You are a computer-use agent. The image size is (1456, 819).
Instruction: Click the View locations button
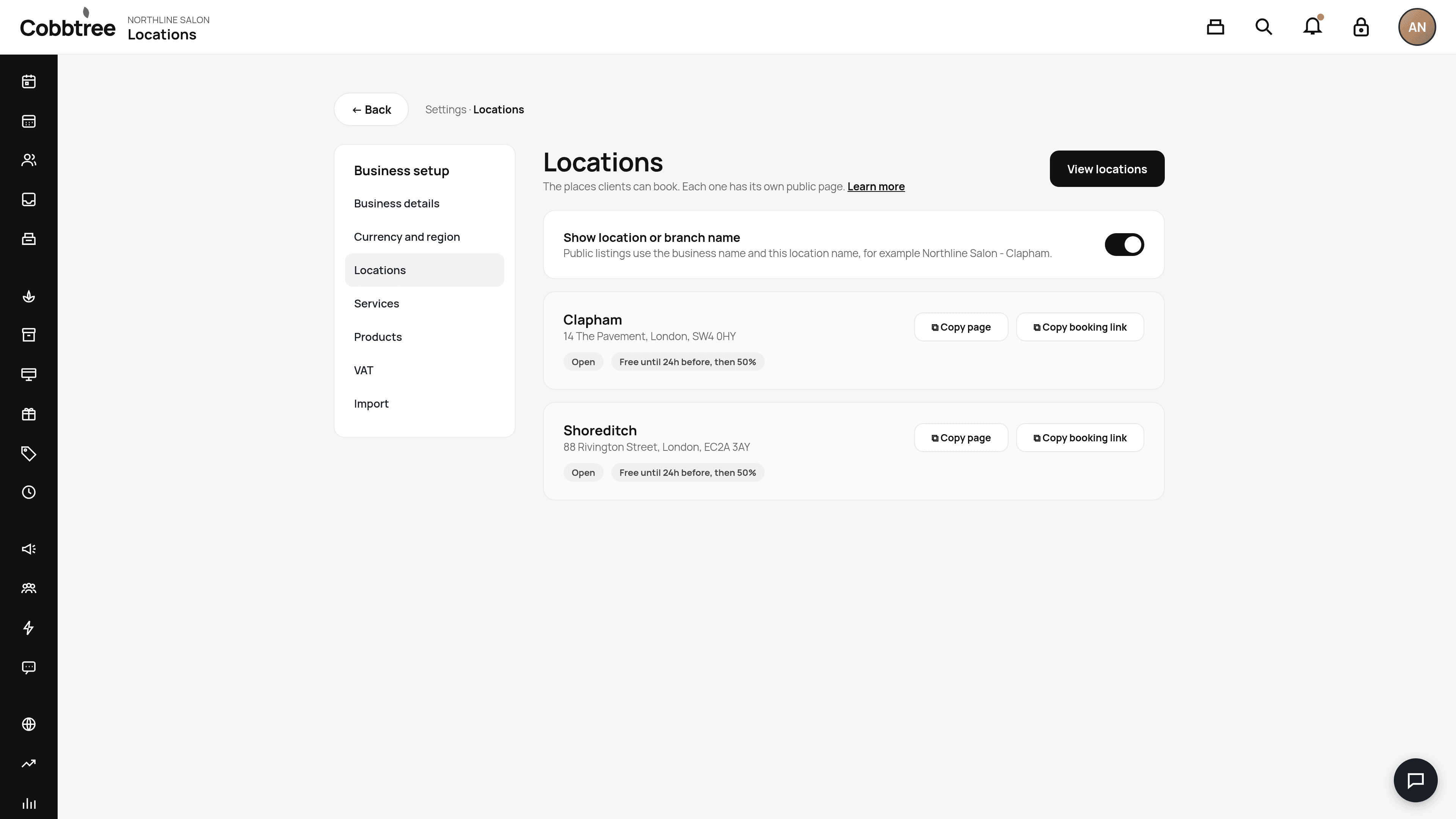[1107, 169]
